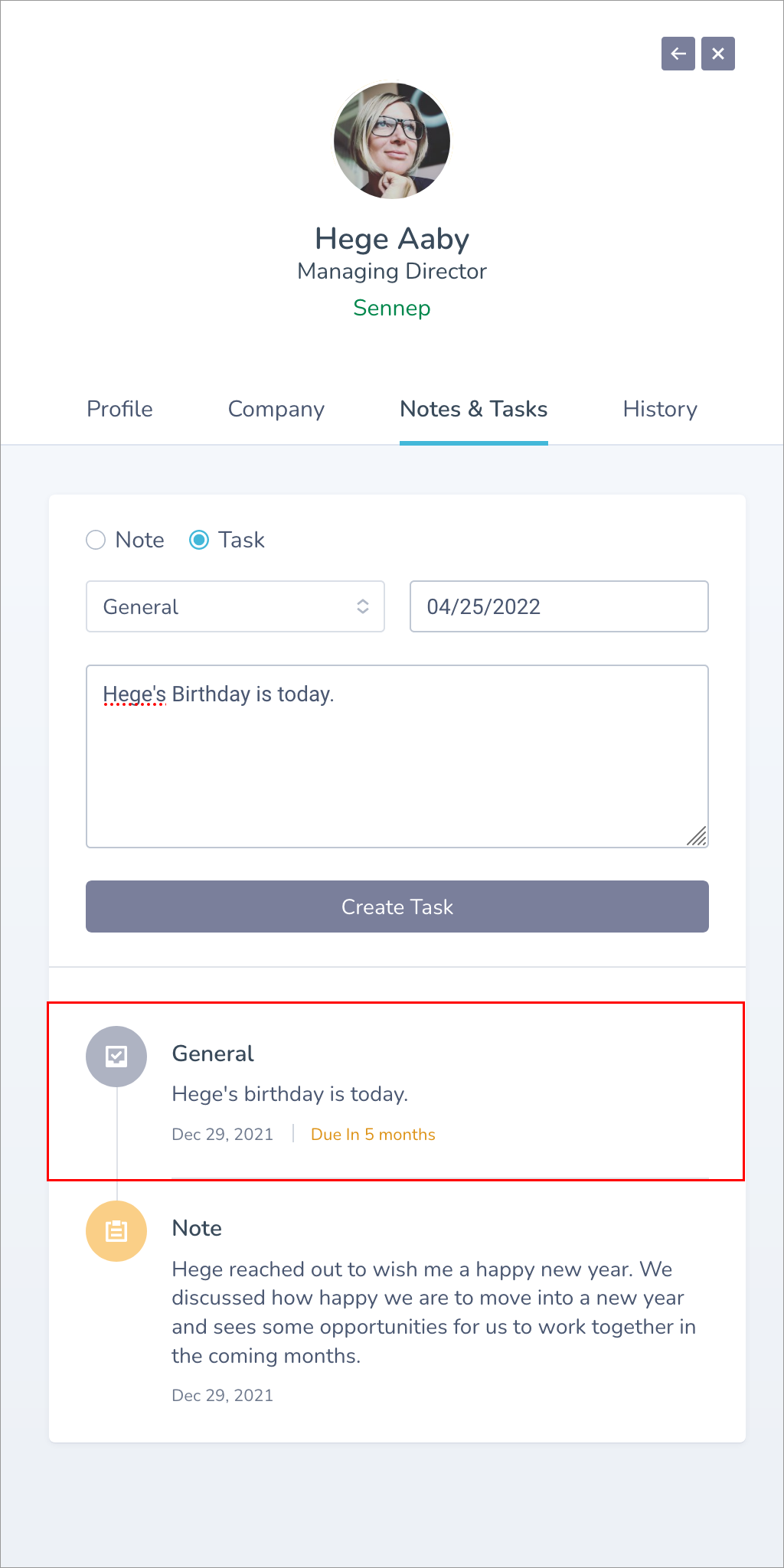
Task: Click the dropdown up-down chevron arrows
Action: click(363, 606)
